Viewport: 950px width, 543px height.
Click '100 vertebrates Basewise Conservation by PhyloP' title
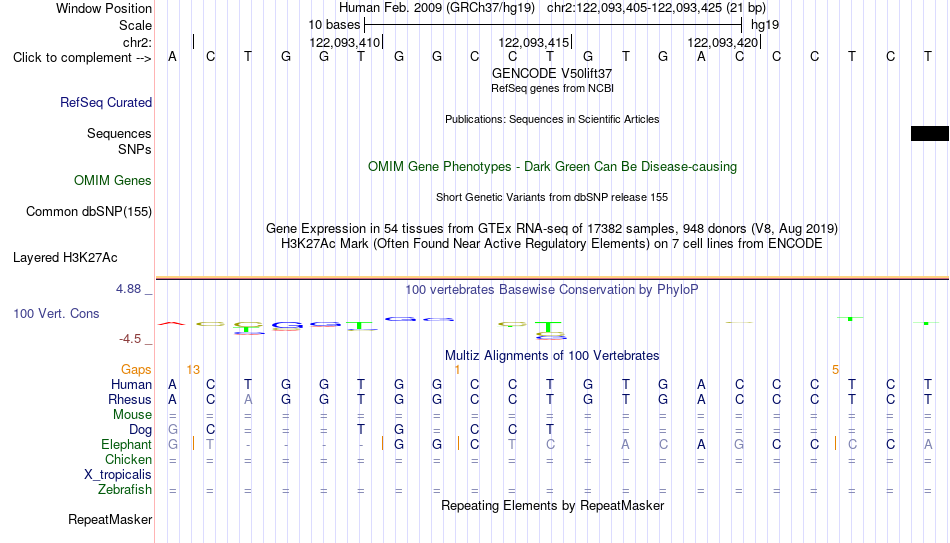(552, 290)
